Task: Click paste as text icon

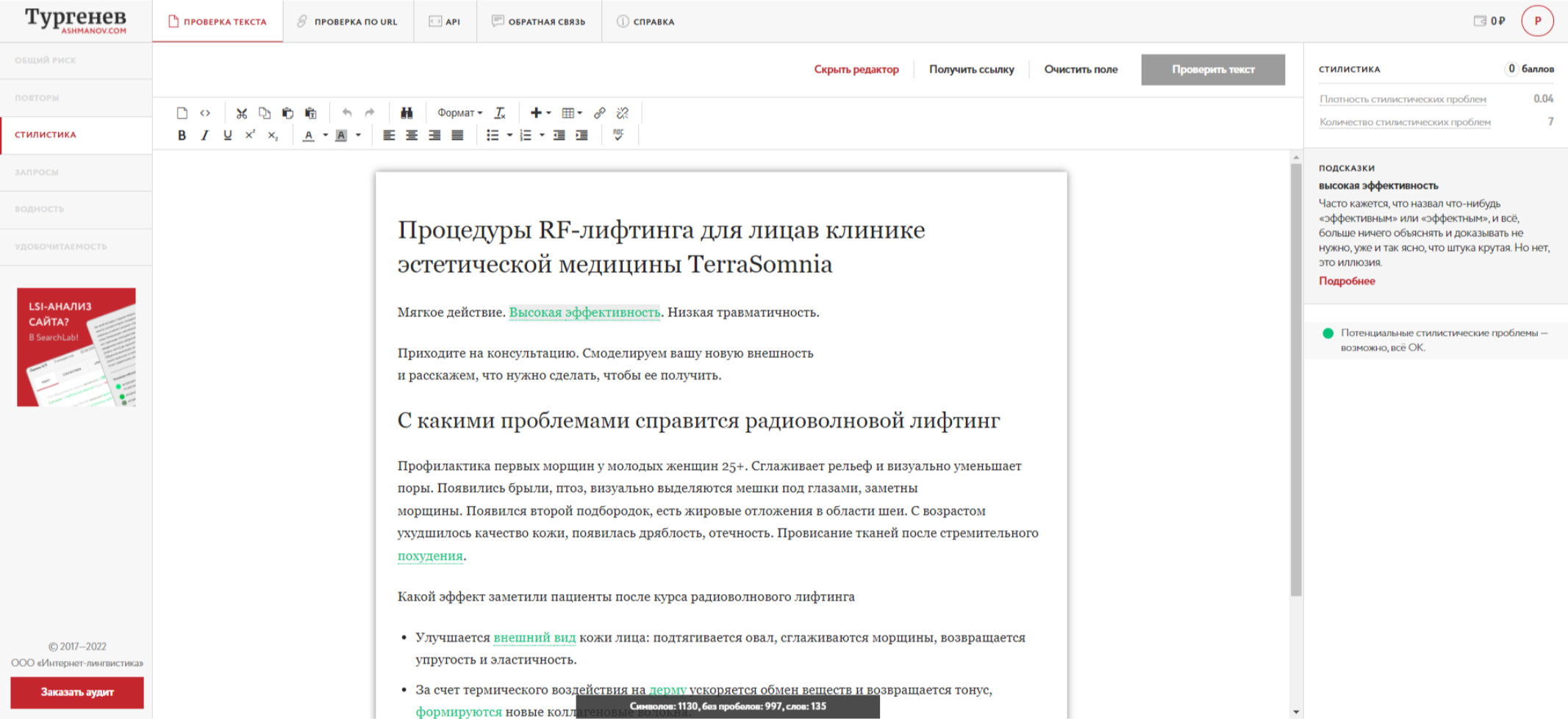Action: click(x=310, y=112)
